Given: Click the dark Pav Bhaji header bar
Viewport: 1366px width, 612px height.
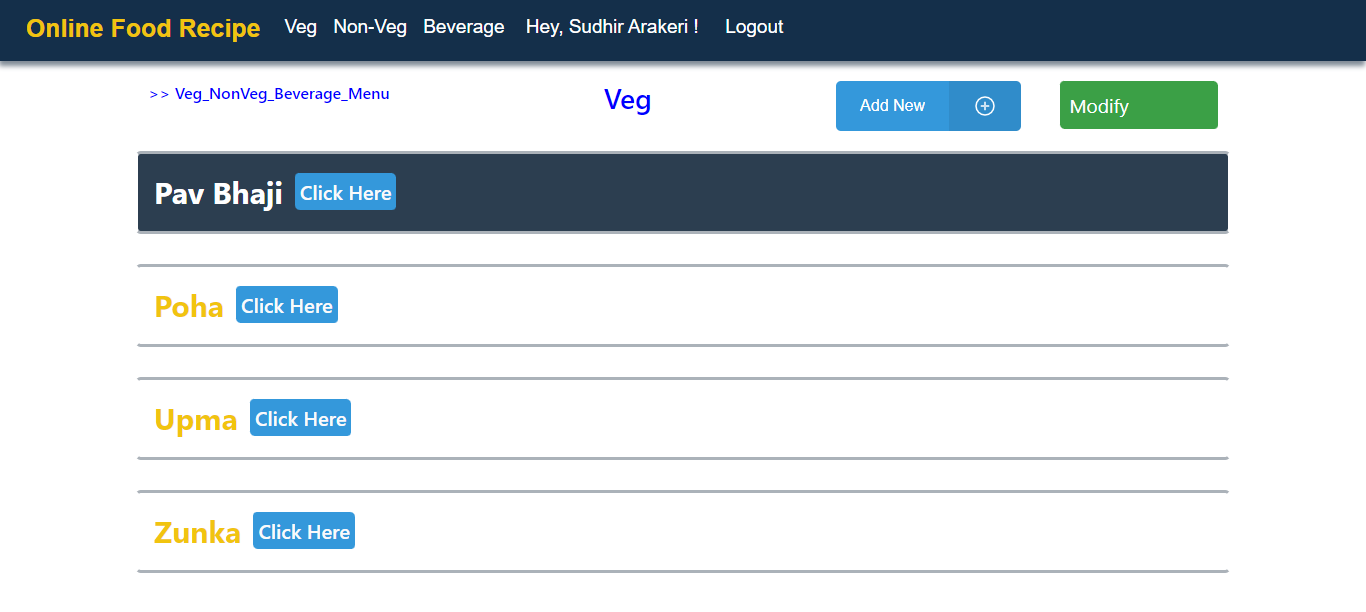Looking at the screenshot, I should (683, 192).
